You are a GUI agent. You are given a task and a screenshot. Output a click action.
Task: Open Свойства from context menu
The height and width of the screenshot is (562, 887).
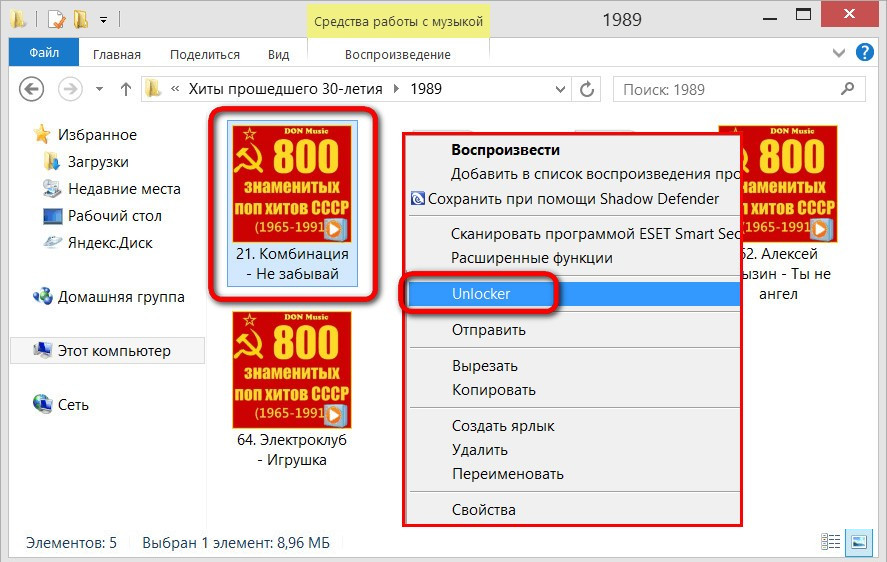[x=484, y=510]
